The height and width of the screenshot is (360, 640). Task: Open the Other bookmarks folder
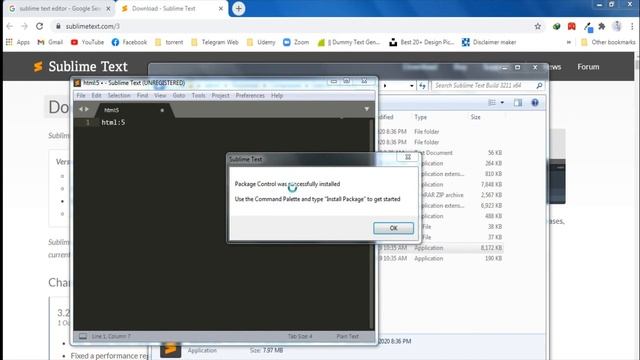(x=608, y=42)
